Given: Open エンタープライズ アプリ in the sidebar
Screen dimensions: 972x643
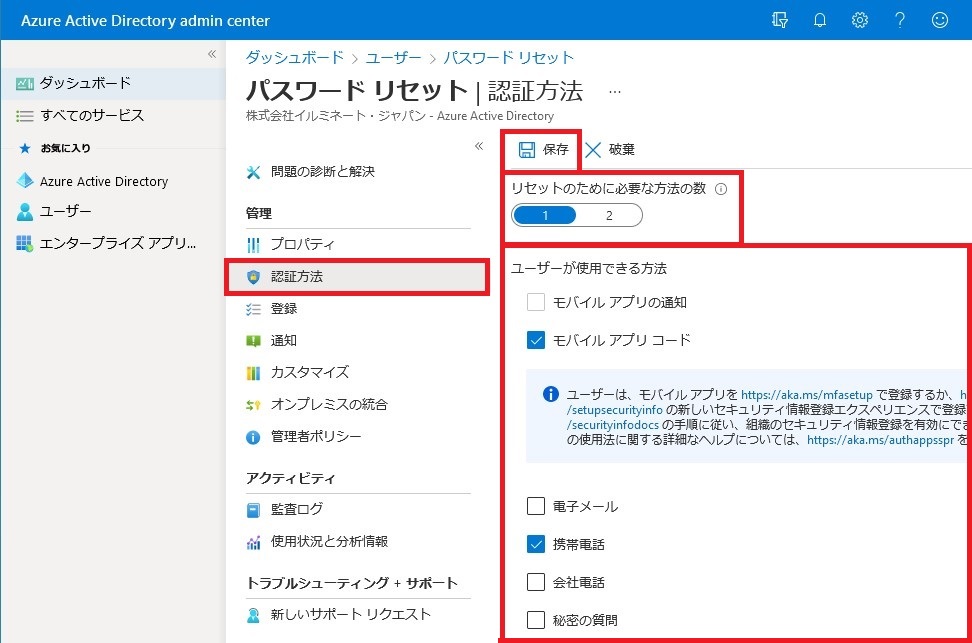Looking at the screenshot, I should click(113, 243).
